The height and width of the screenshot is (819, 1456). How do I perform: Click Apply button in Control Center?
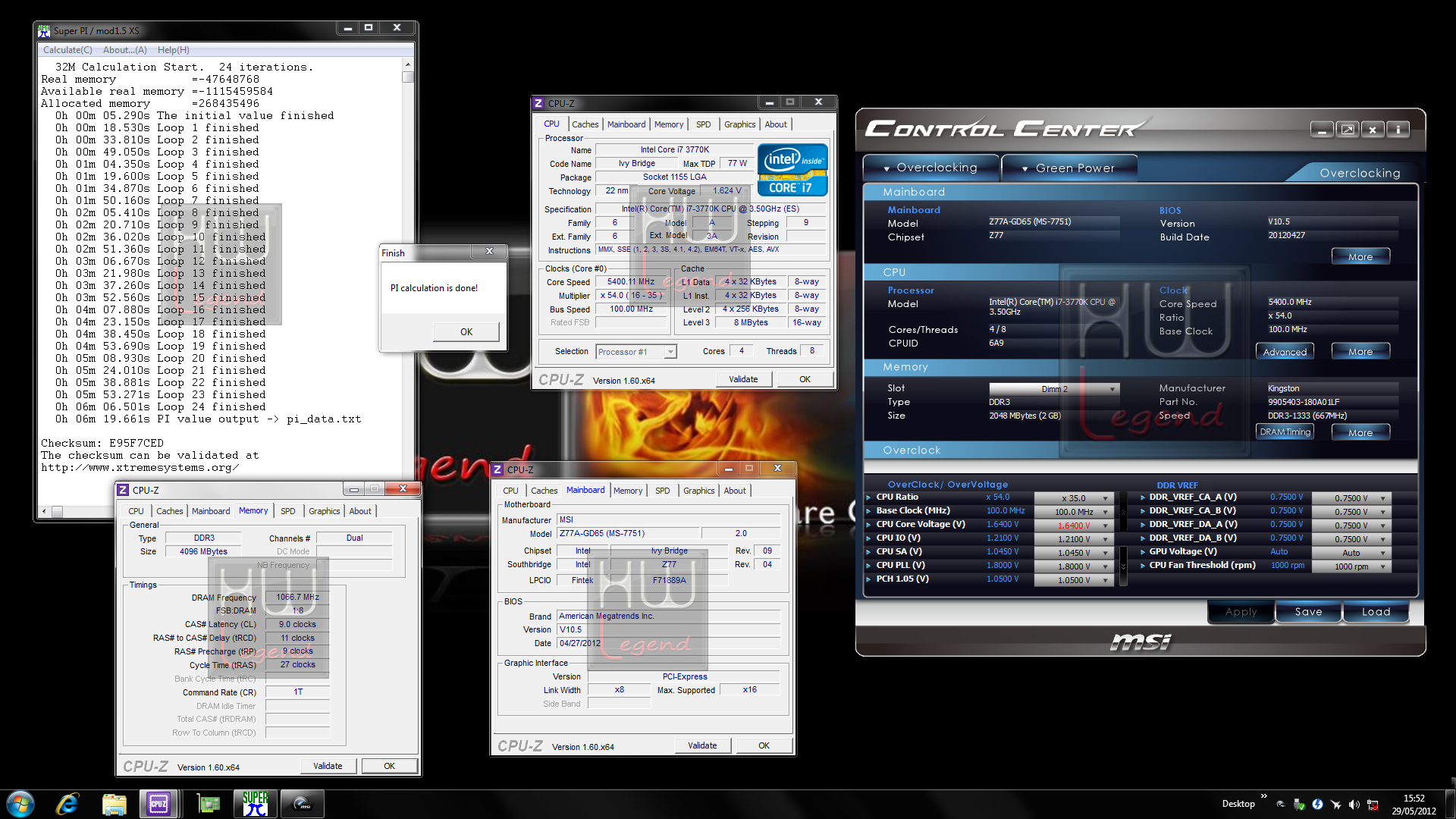1241,612
